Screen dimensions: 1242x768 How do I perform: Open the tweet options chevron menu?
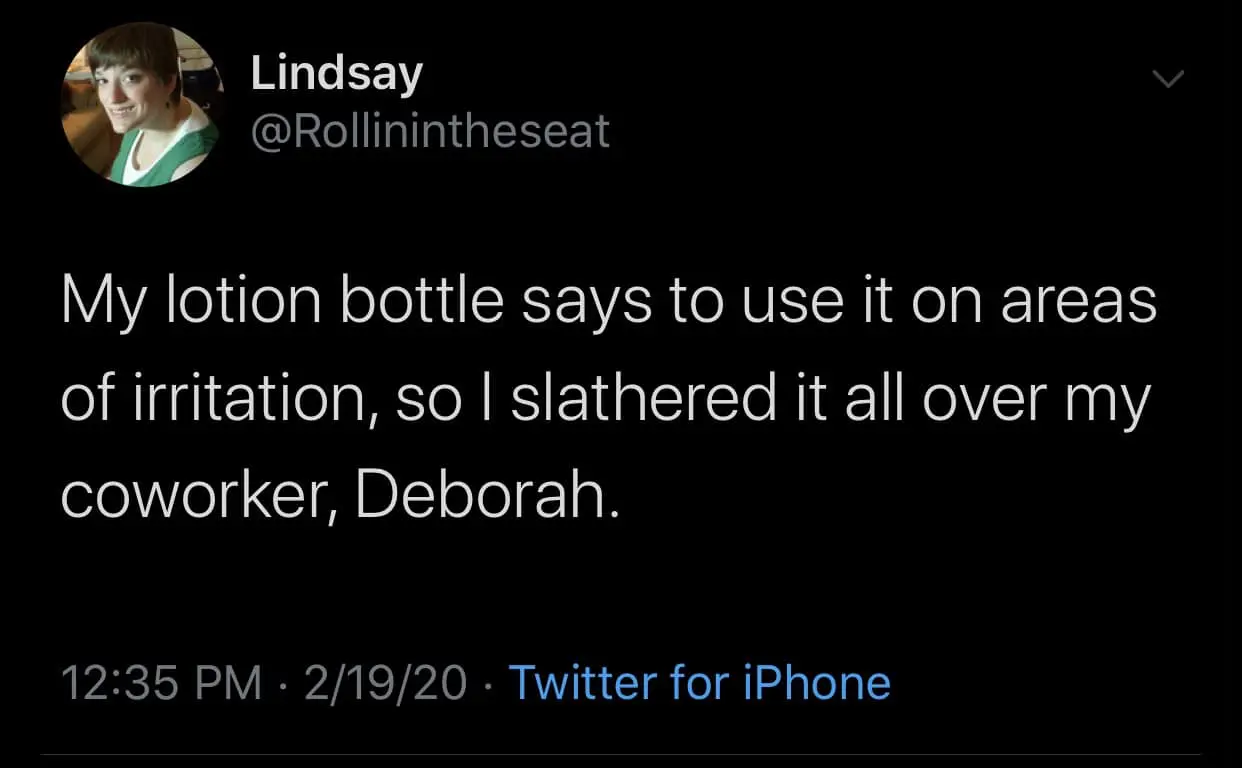click(x=1168, y=78)
